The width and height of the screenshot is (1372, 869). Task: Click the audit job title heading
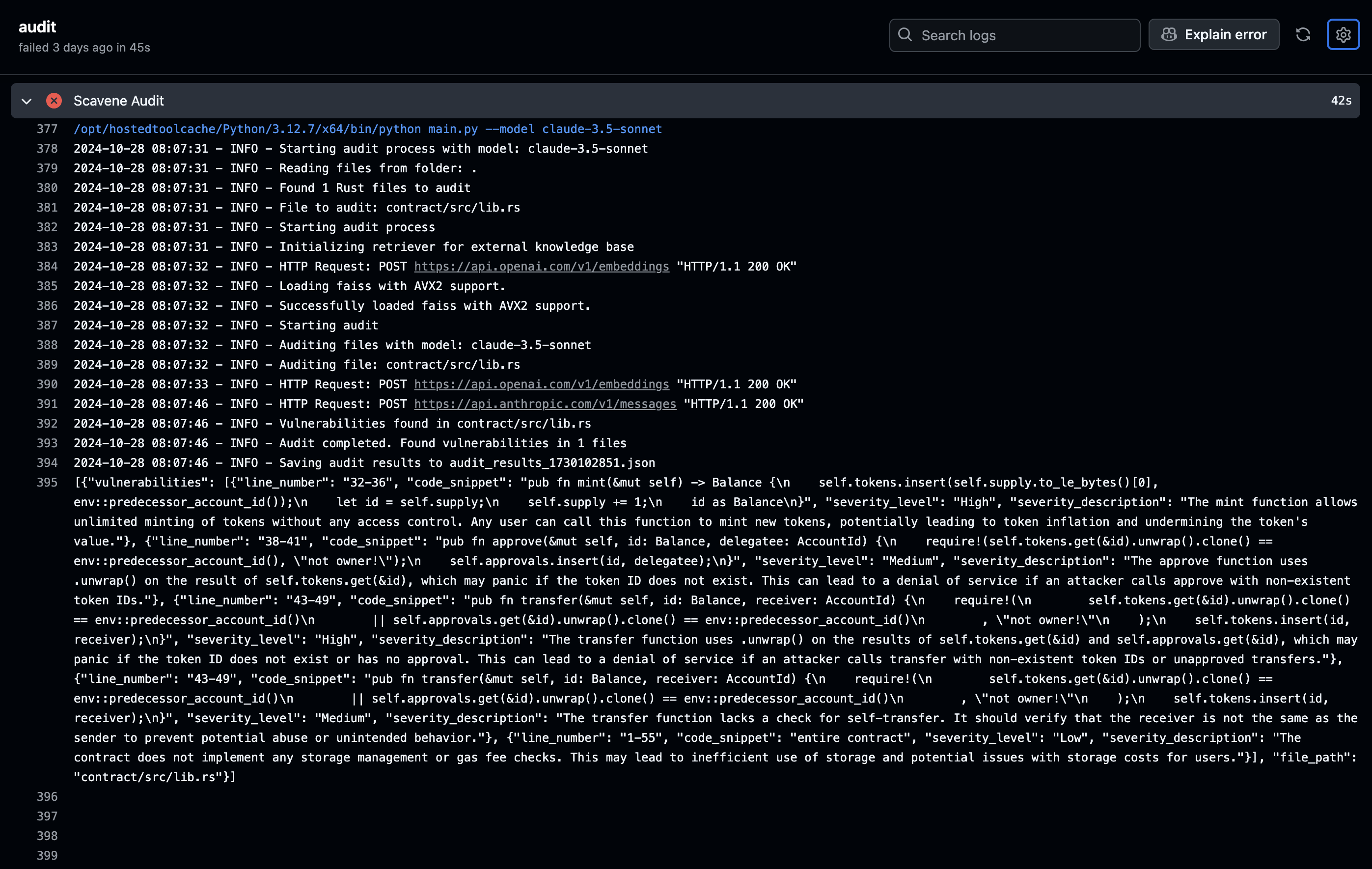pyautogui.click(x=38, y=27)
